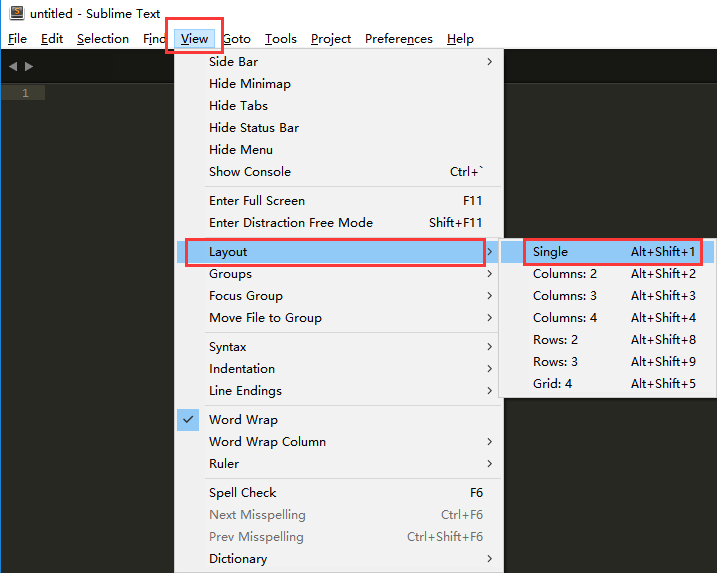Choose Hide Tabs

coord(339,106)
